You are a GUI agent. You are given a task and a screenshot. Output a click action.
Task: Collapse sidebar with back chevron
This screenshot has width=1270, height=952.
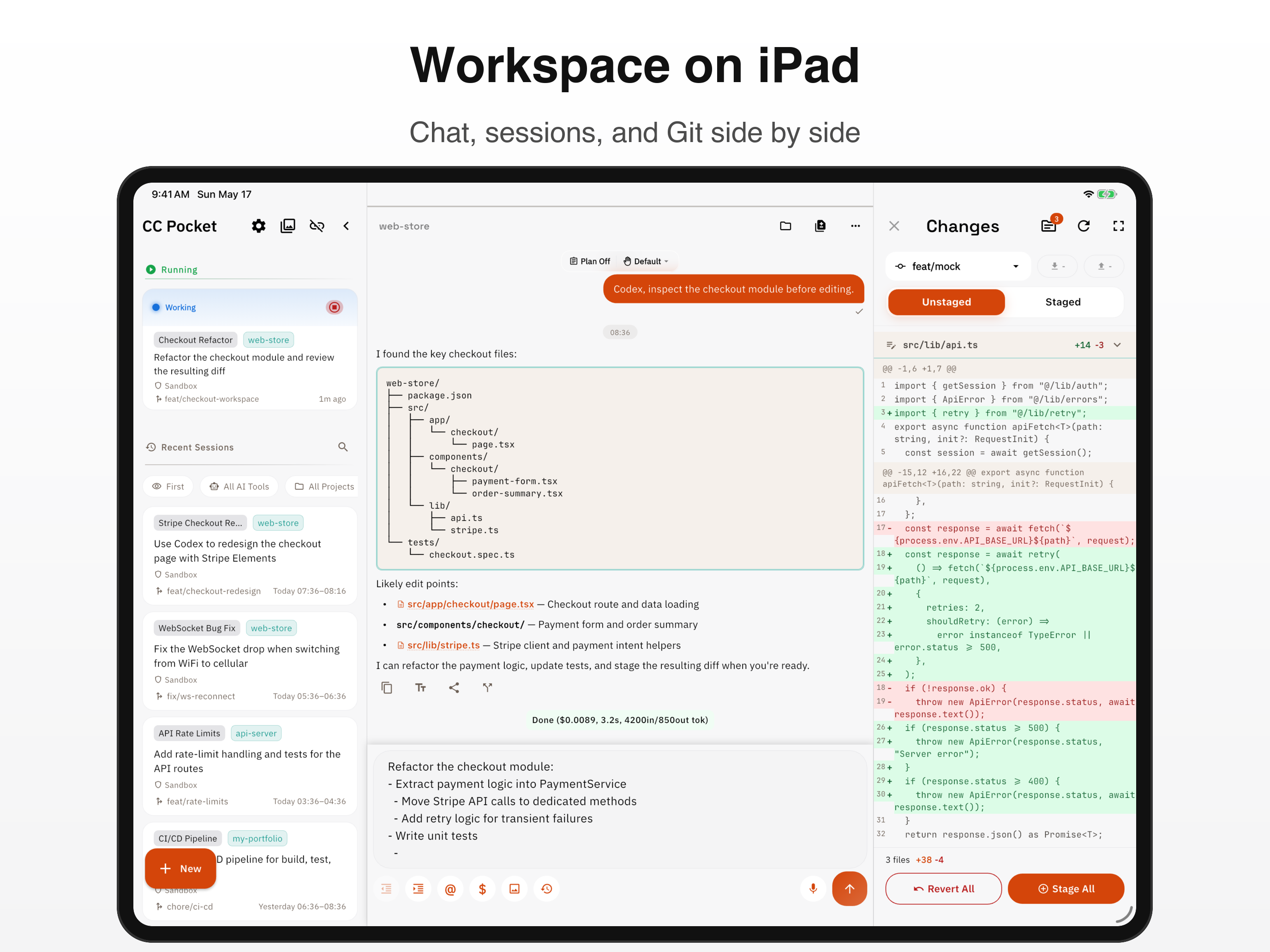tap(346, 226)
